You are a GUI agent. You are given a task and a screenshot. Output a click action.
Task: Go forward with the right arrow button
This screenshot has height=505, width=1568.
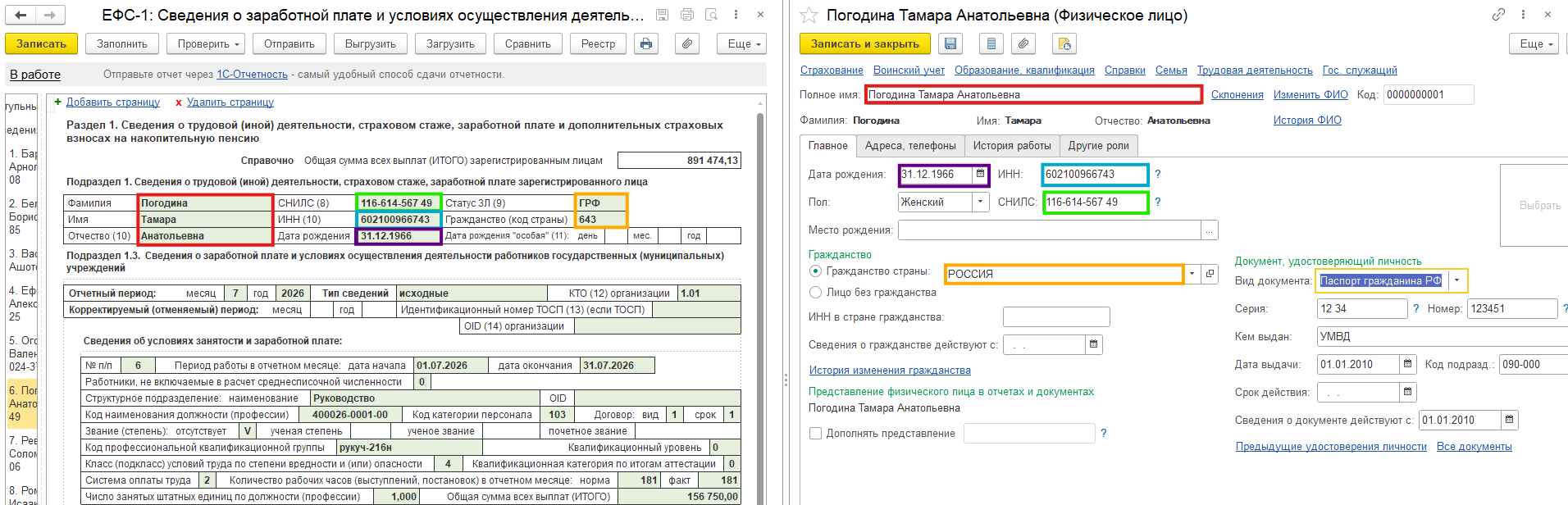click(x=50, y=15)
